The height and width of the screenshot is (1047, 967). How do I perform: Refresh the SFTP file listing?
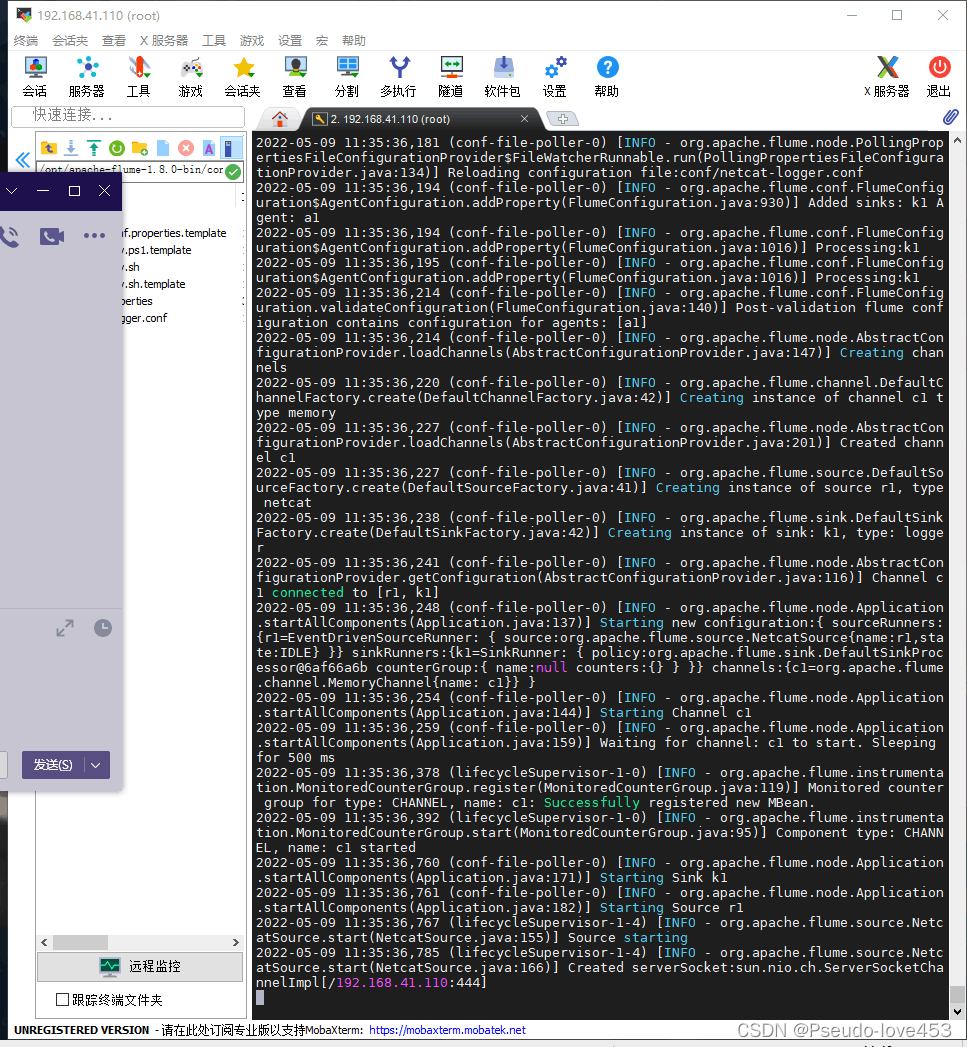[117, 148]
